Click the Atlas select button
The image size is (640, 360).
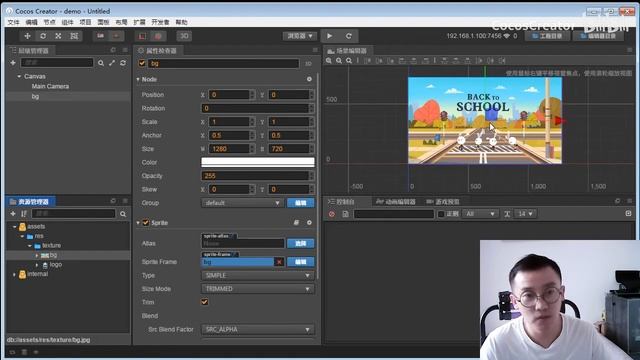300,244
